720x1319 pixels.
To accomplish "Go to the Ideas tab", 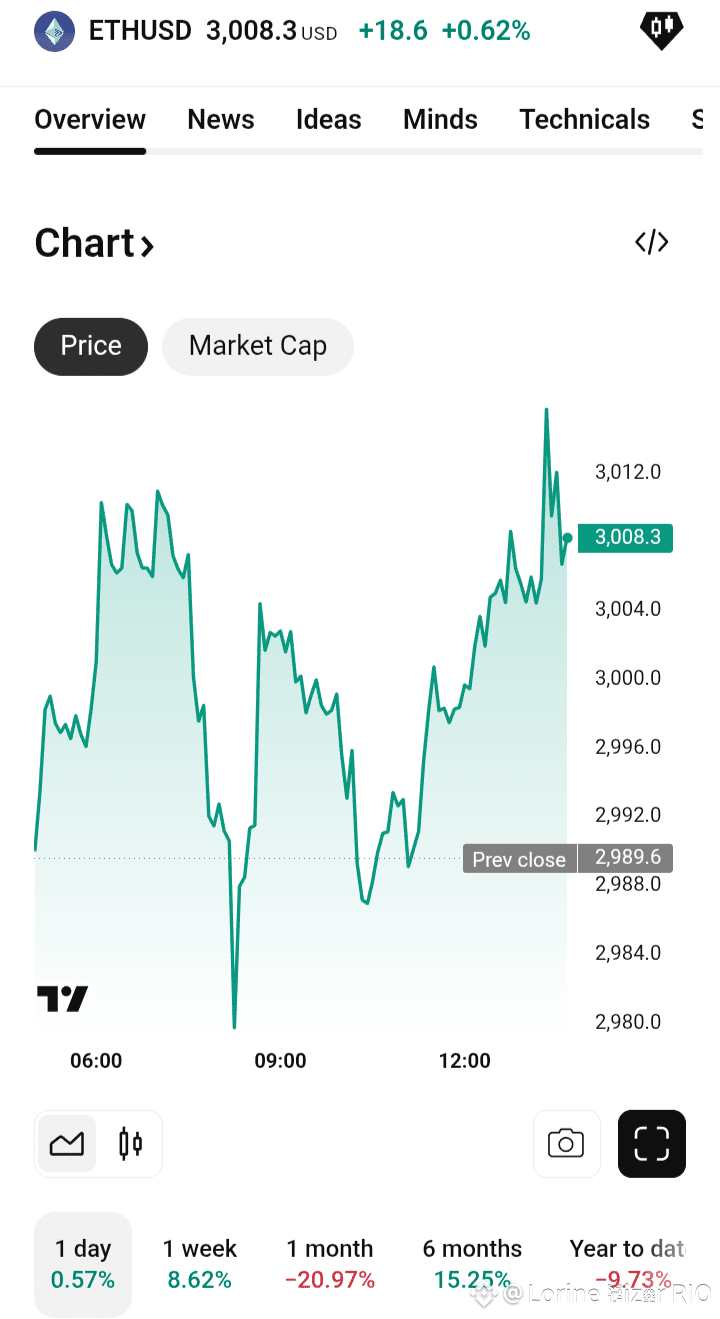I will [x=329, y=120].
